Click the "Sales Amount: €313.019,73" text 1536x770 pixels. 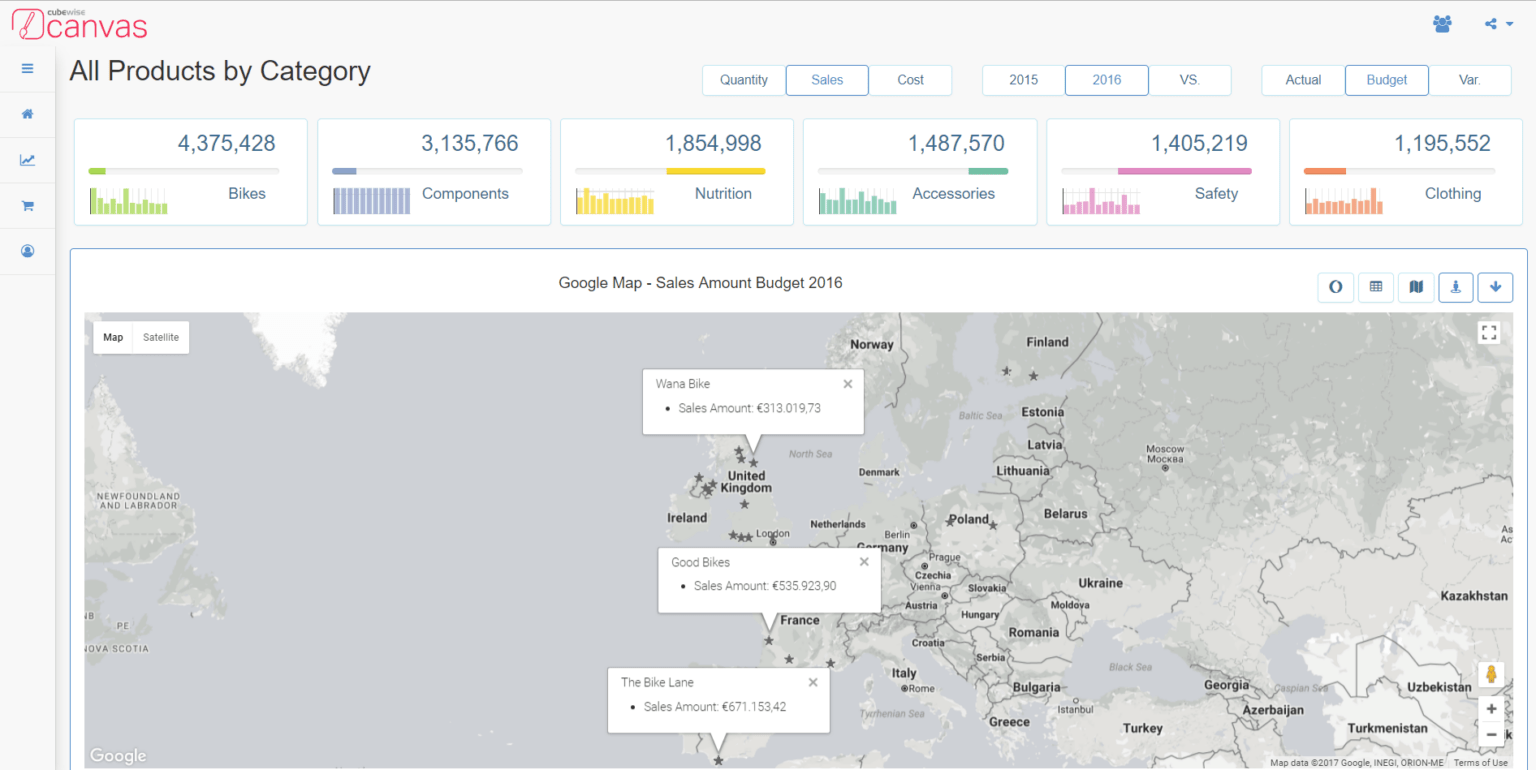click(x=749, y=408)
